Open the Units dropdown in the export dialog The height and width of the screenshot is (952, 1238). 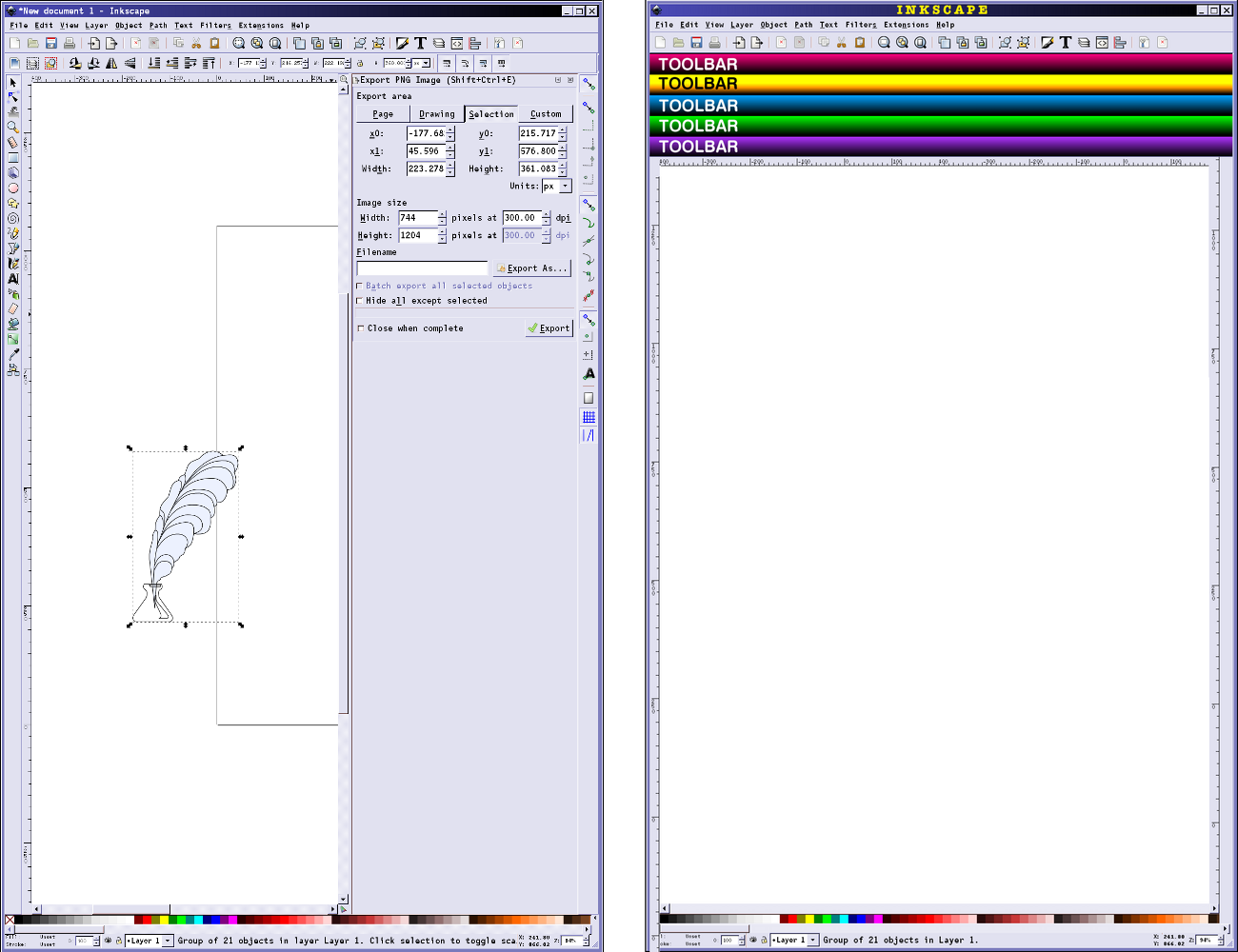555,186
